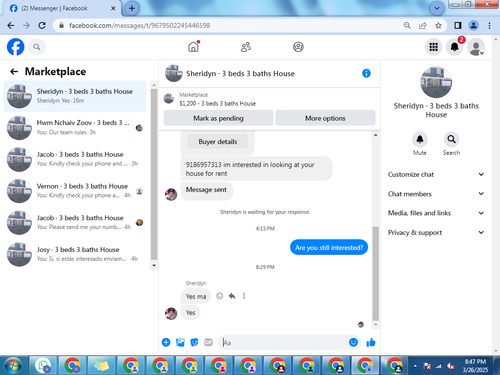Open Jacob chat saying 'Please send me your numb...'
Image resolution: width=500 pixels, height=375 pixels.
pyautogui.click(x=75, y=223)
